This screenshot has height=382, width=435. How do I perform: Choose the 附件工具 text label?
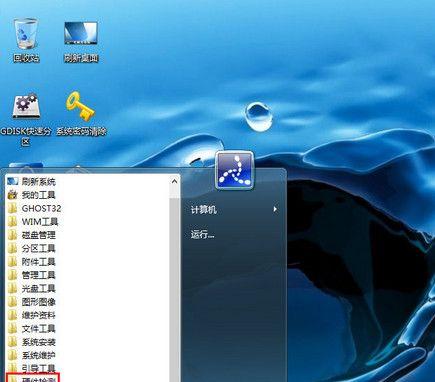tap(38, 262)
